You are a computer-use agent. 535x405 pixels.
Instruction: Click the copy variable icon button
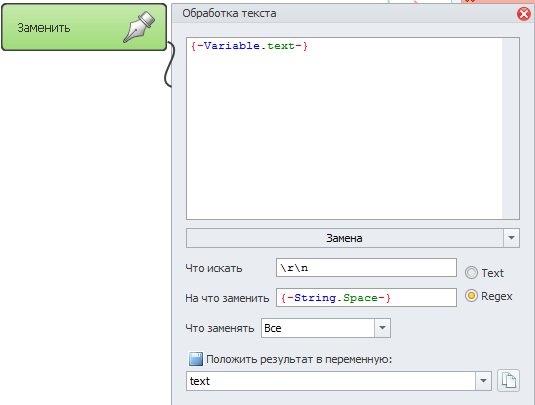tap(508, 380)
